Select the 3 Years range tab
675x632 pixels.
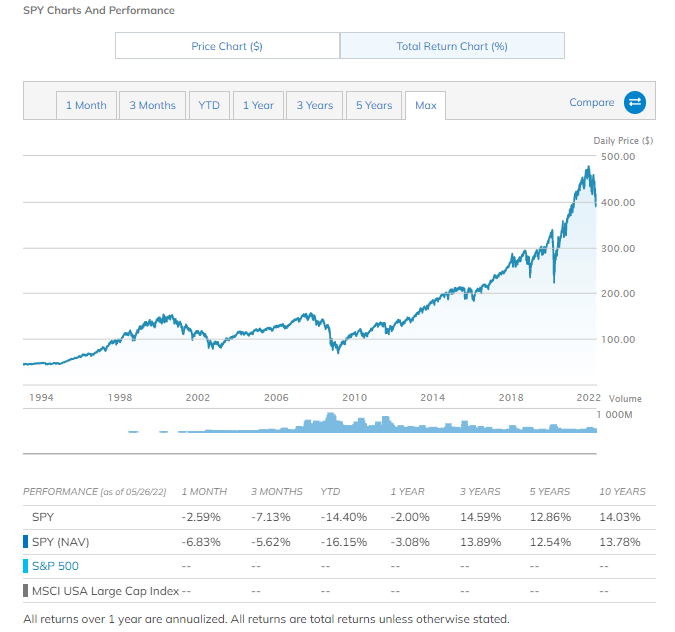coord(314,105)
